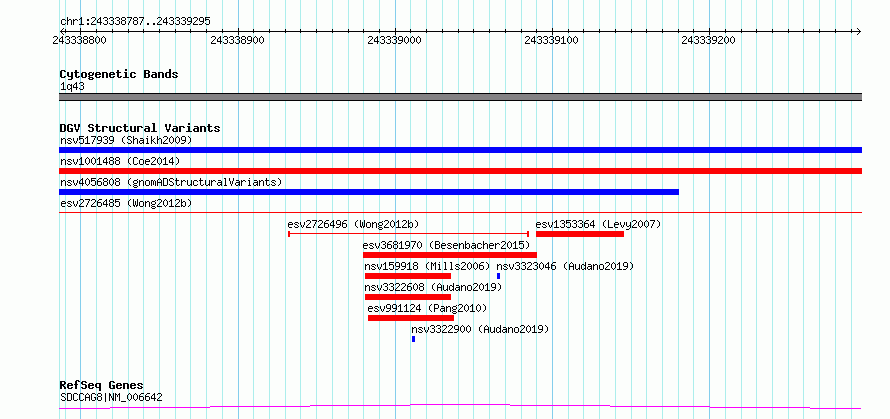Select the red nsv3322608 variant bar
The width and height of the screenshot is (890, 419).
pos(408,297)
